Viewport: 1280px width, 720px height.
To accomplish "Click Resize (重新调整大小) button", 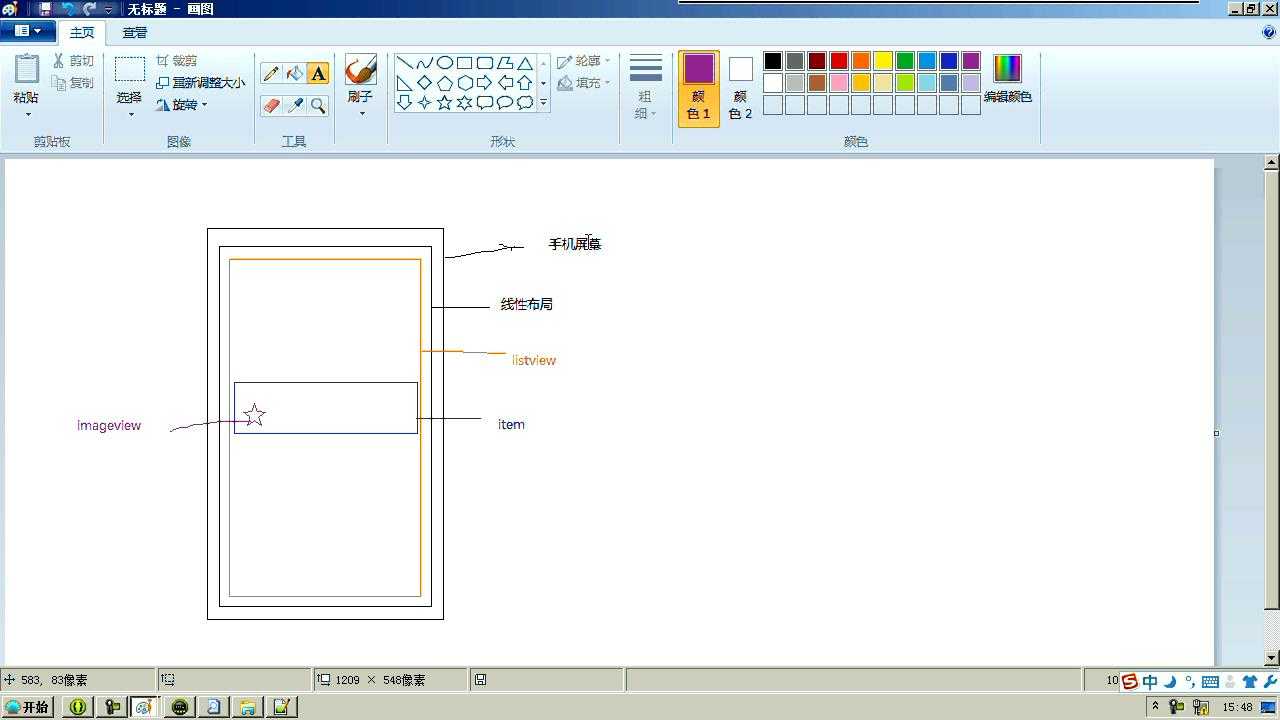I will point(200,83).
